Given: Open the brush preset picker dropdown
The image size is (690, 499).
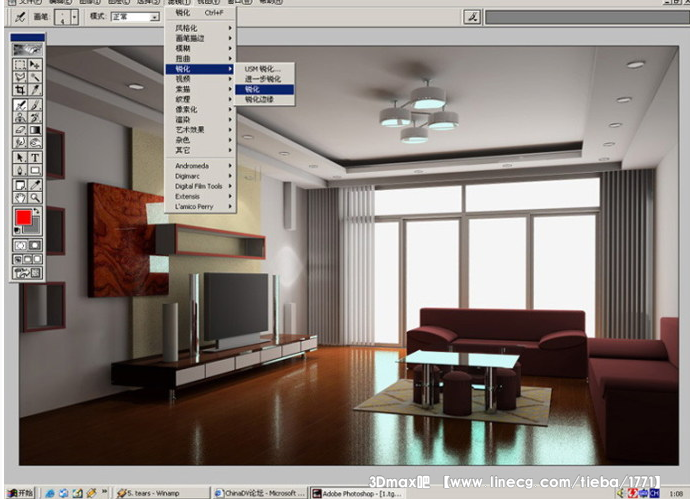Looking at the screenshot, I should click(x=74, y=17).
